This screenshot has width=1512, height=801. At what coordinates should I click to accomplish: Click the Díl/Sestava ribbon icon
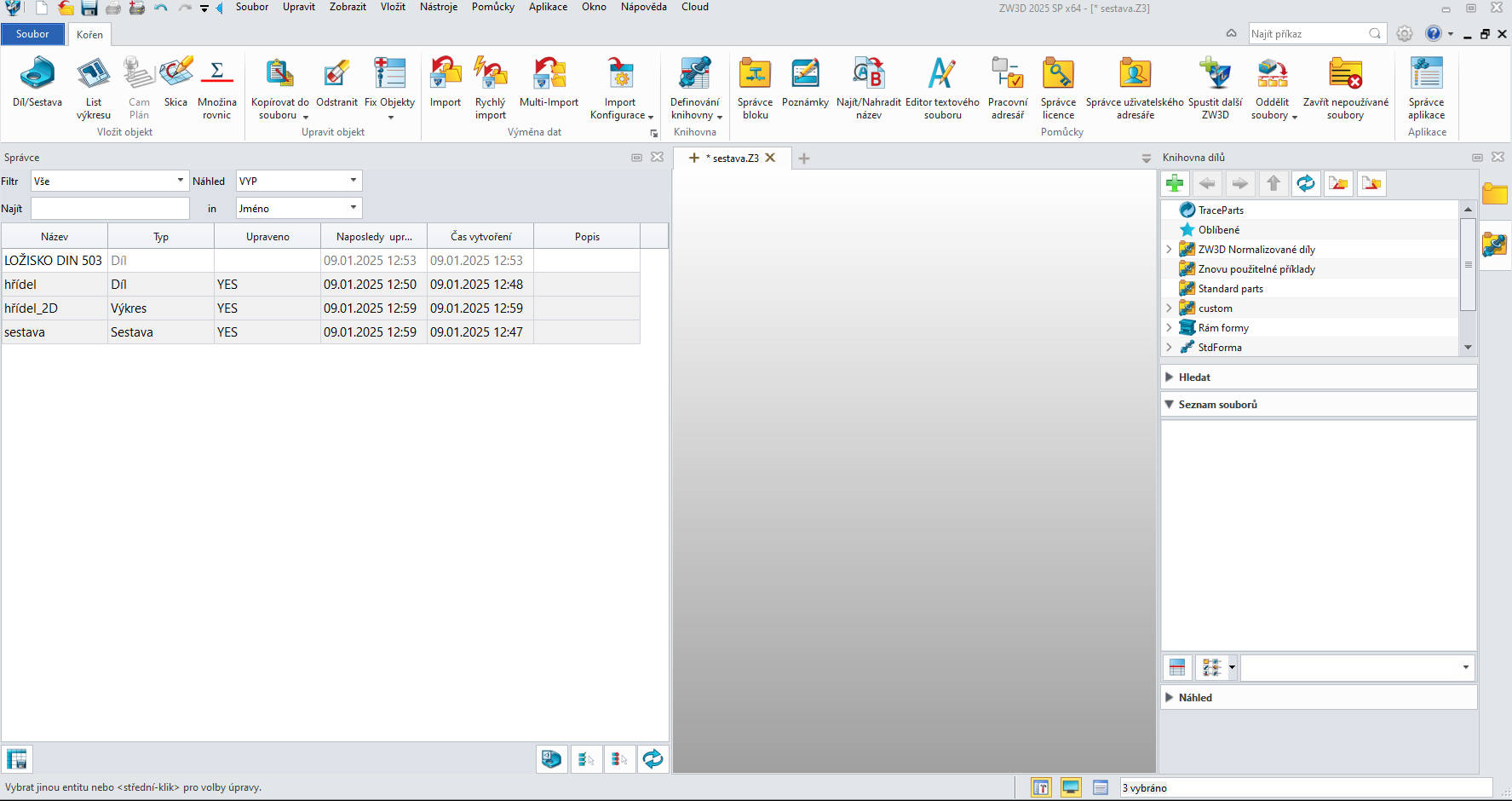pyautogui.click(x=37, y=83)
